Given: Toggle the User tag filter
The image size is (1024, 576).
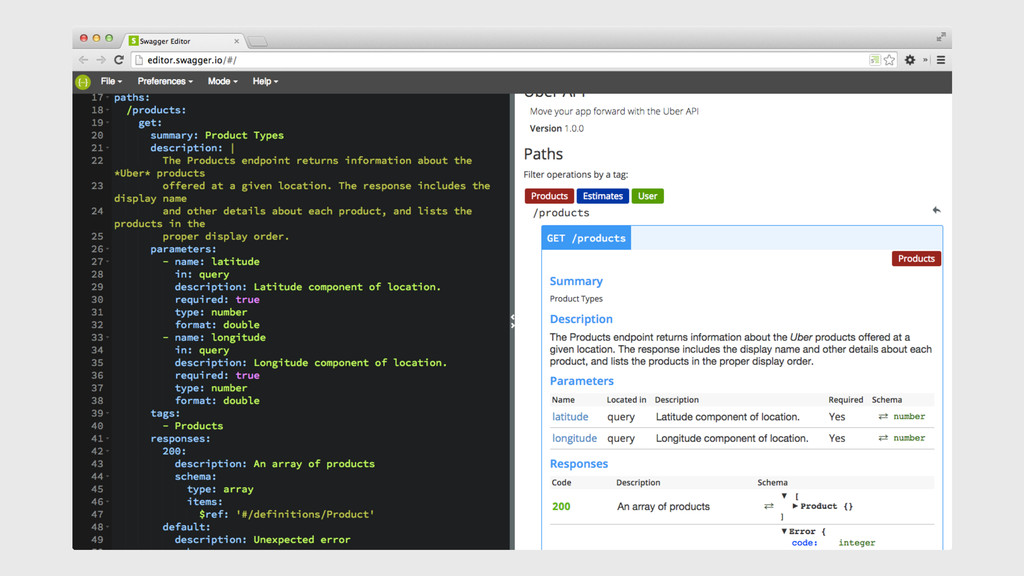Looking at the screenshot, I should click(x=647, y=196).
